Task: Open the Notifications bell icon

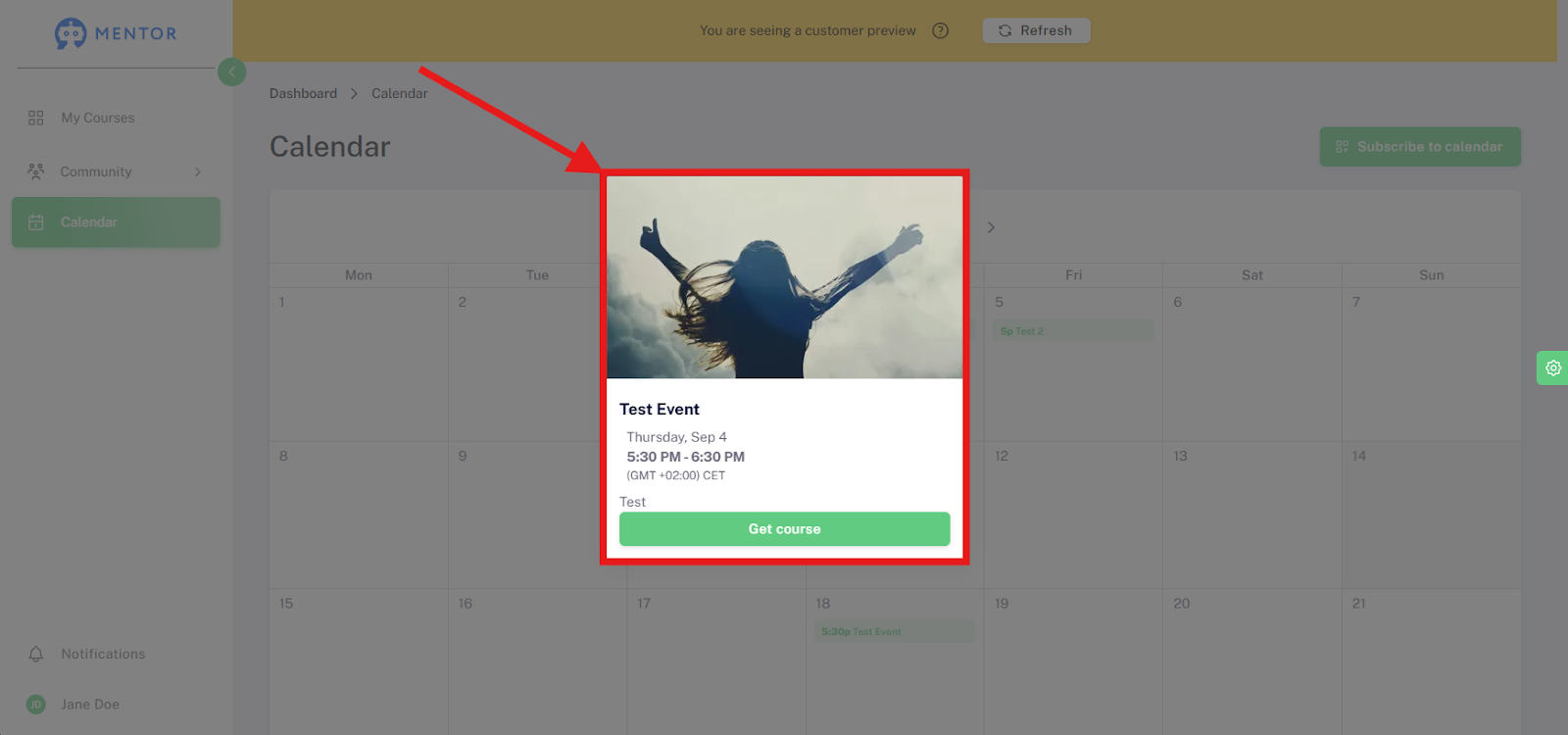Action: [36, 654]
